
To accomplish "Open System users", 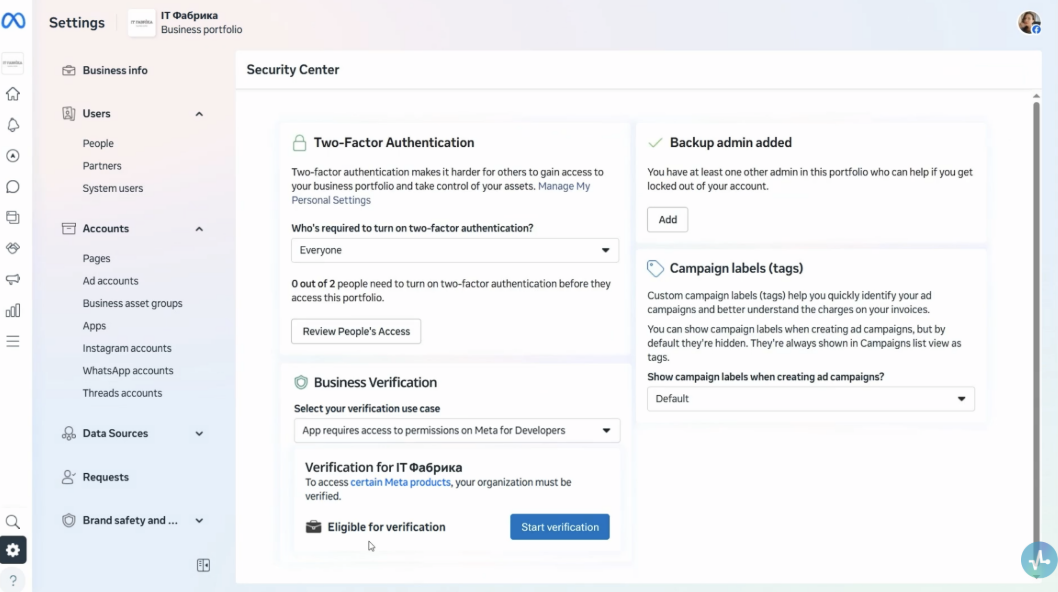I will [x=113, y=188].
